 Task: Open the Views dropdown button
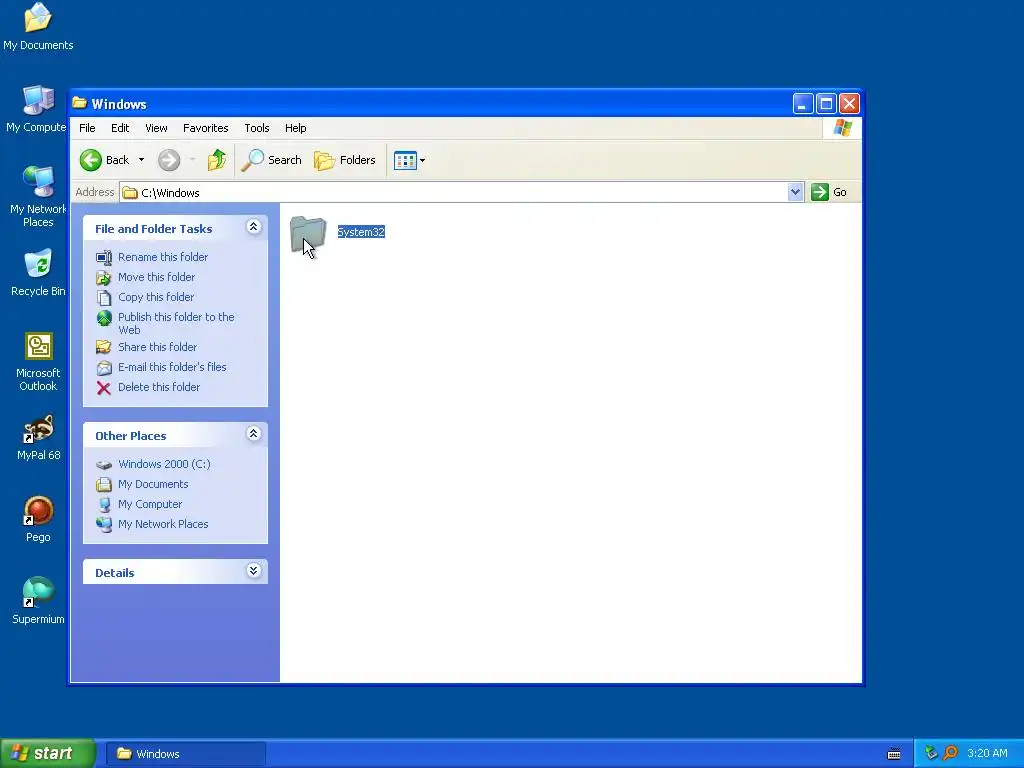click(x=409, y=160)
